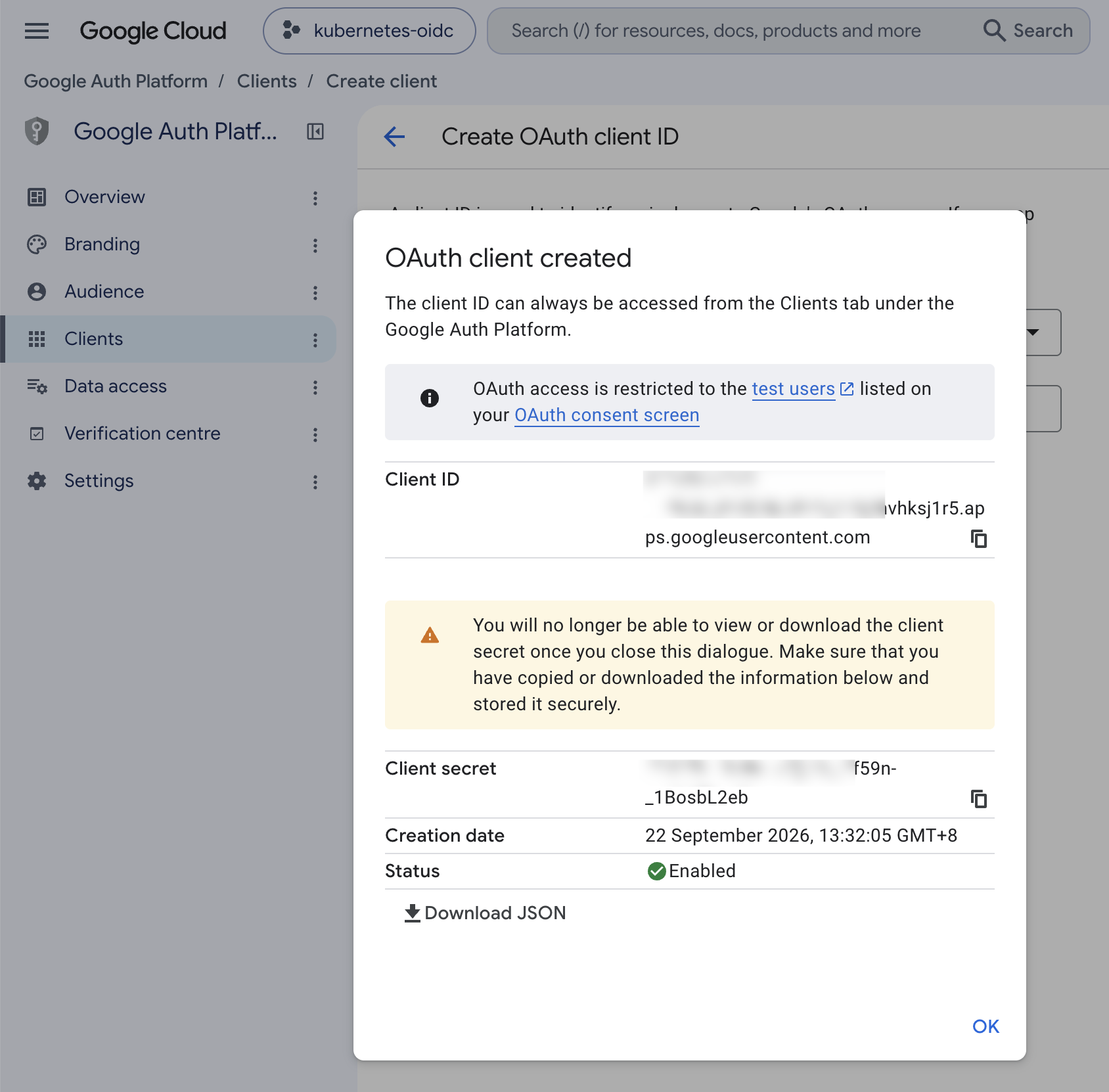Go to Google Auth Platform breadcrumb
Screen dimensions: 1109x1092
pos(116,81)
